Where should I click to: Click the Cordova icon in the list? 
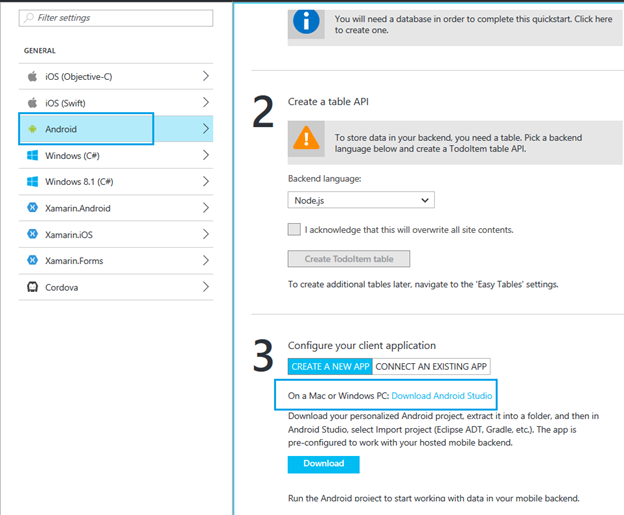click(x=32, y=287)
